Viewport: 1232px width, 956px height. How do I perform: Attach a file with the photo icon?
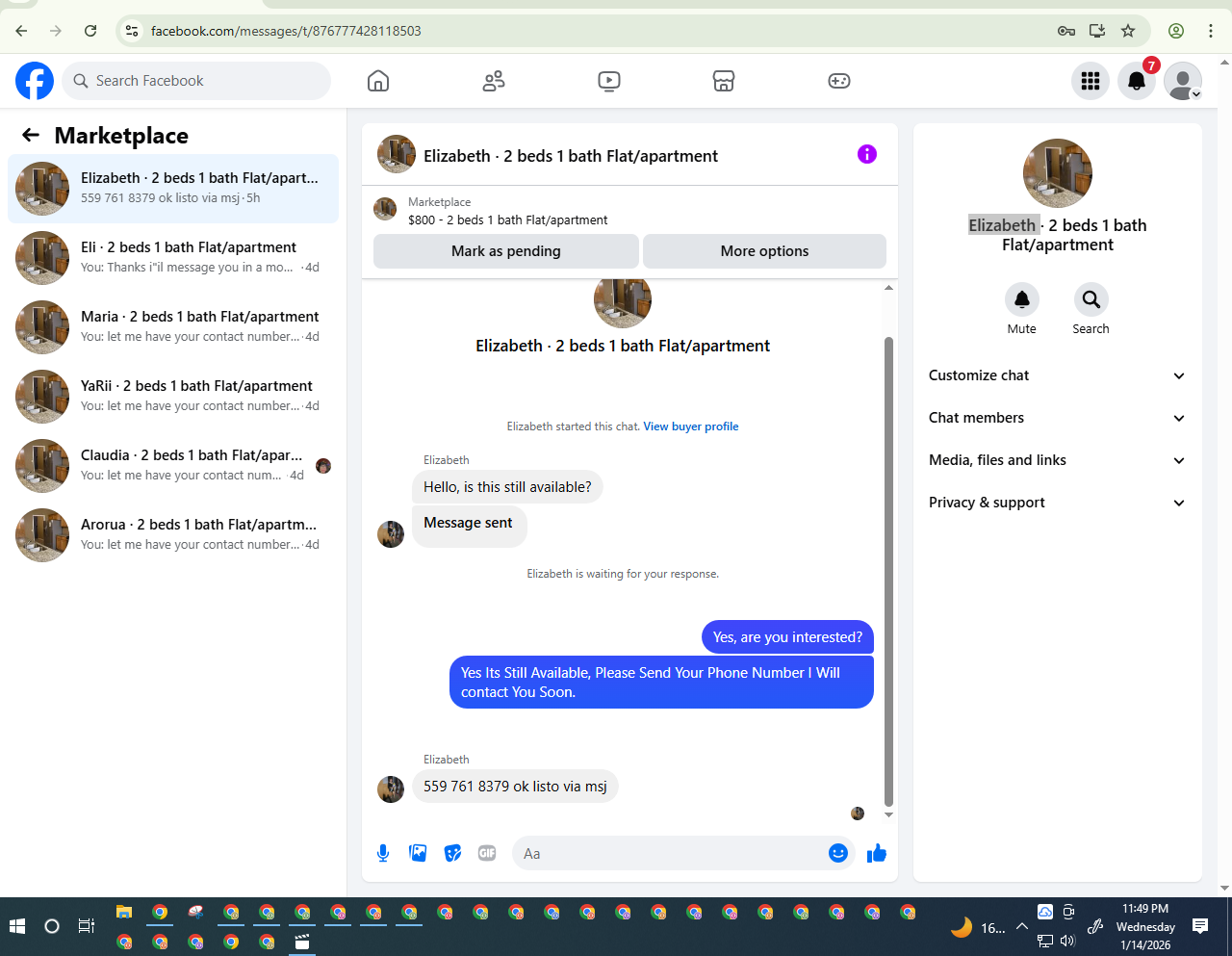pos(418,853)
